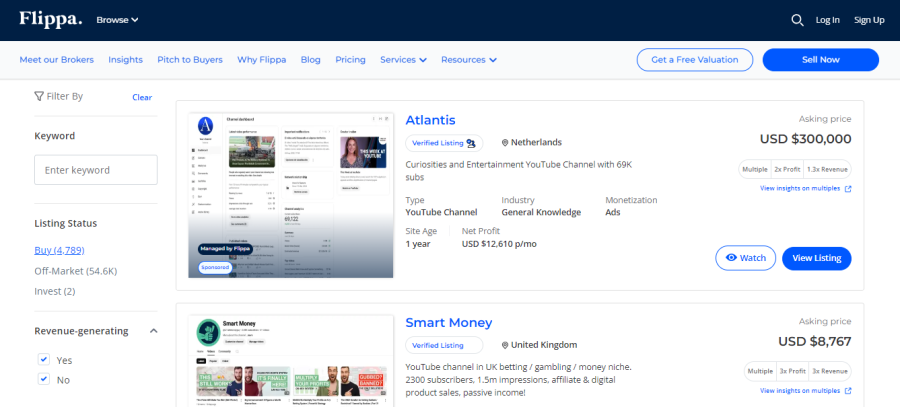Image resolution: width=900 pixels, height=407 pixels.
Task: Click View Listing for Atlantis
Action: point(816,258)
